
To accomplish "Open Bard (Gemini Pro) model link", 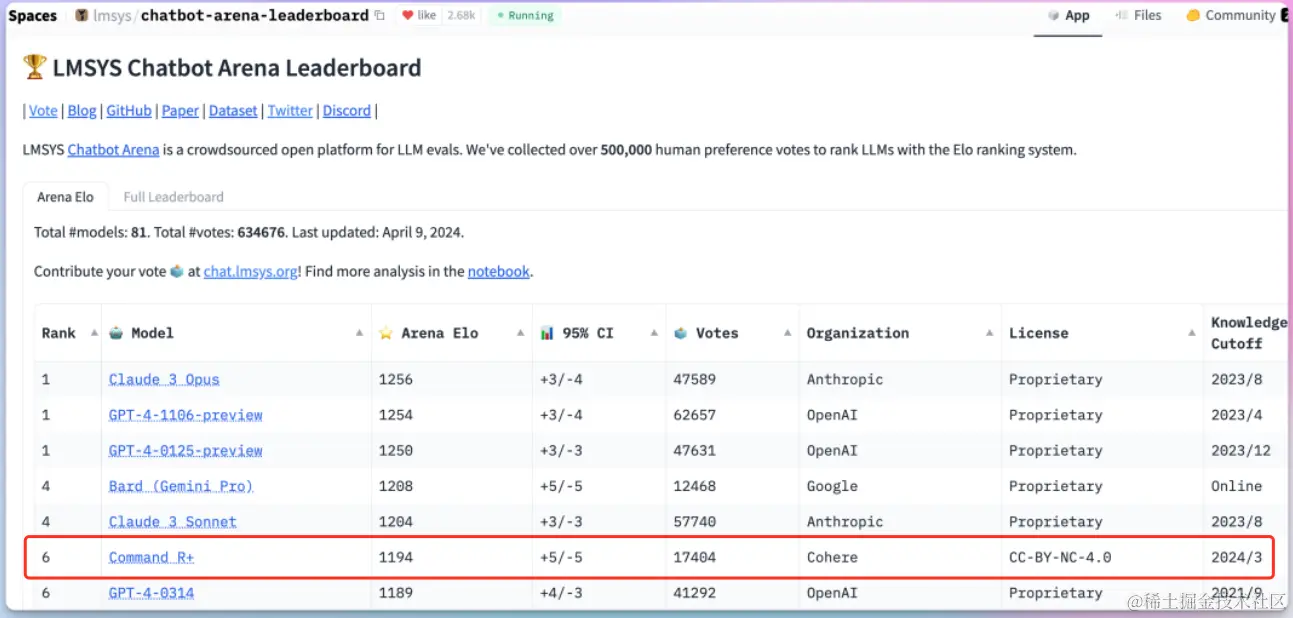I will click(x=181, y=486).
